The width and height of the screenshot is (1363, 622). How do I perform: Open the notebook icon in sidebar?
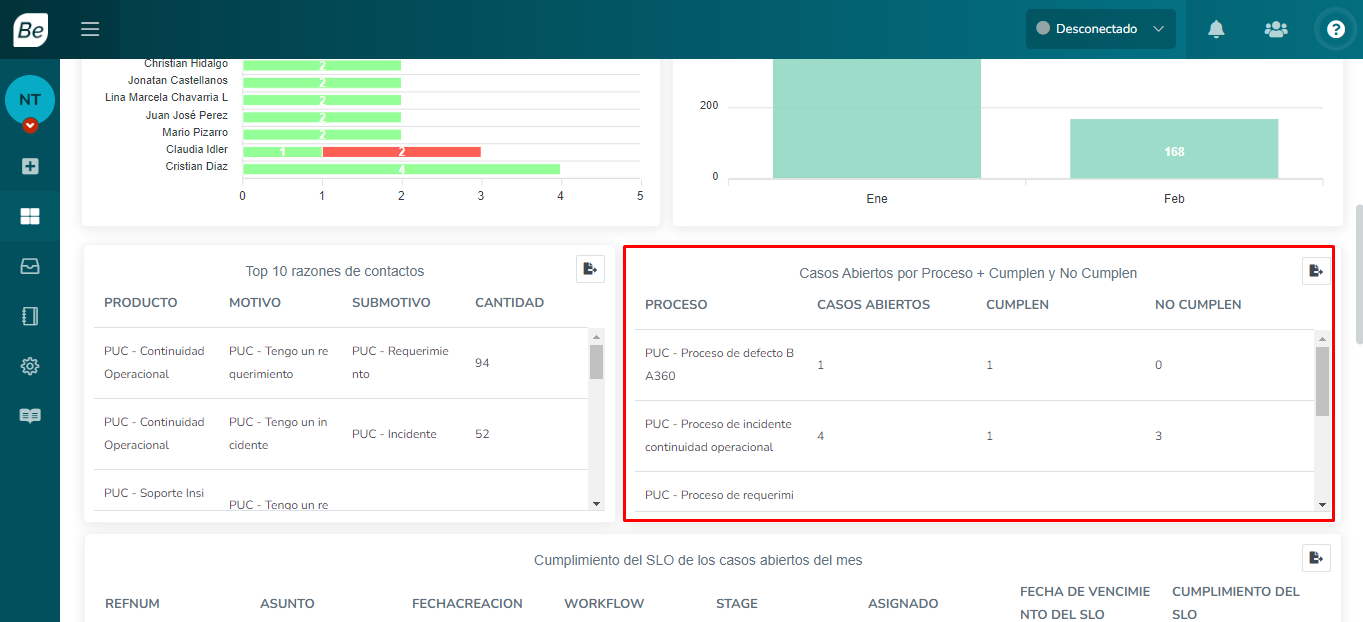(x=30, y=316)
